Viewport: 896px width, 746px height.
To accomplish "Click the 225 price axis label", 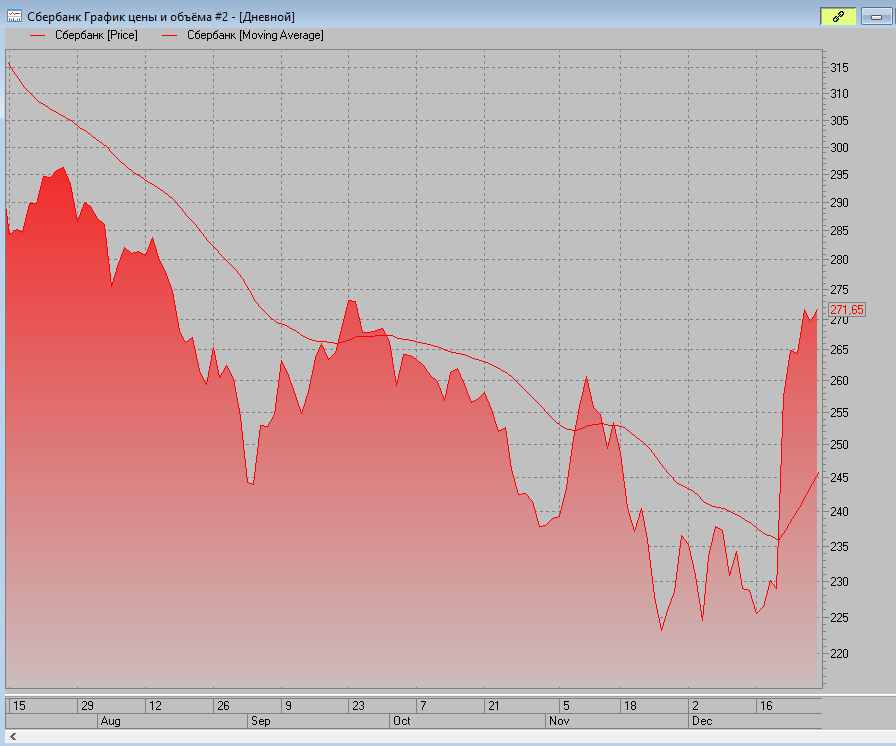I will (x=839, y=617).
